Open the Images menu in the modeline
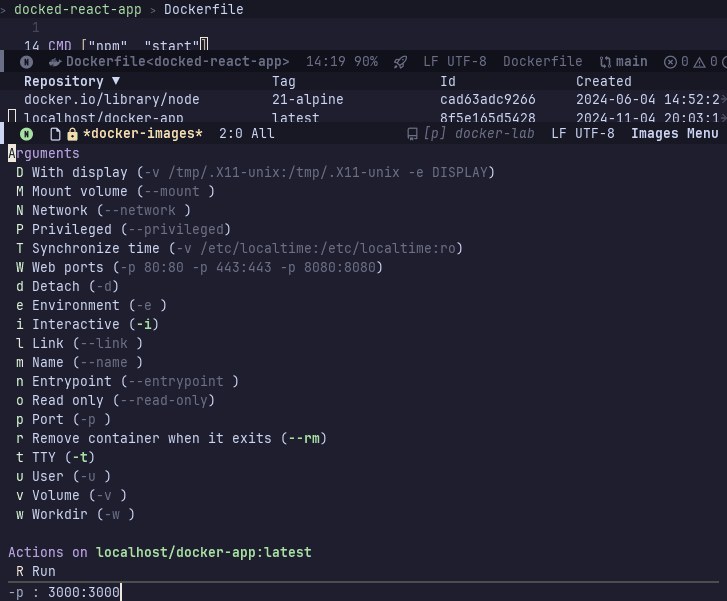This screenshot has height=601, width=727. click(x=674, y=134)
